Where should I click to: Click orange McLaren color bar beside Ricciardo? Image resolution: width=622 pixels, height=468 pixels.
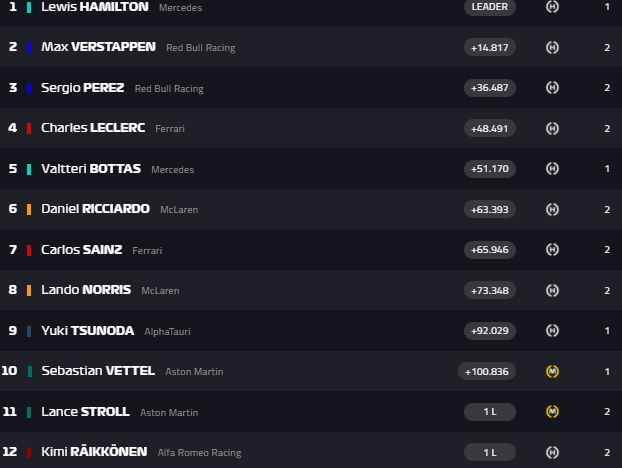[x=30, y=209]
